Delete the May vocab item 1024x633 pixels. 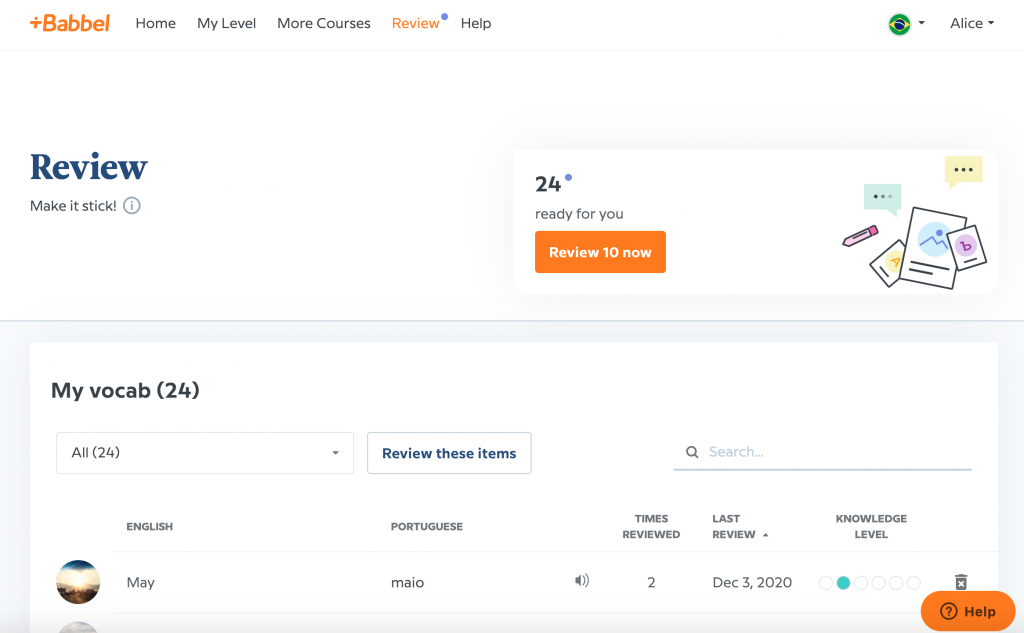click(961, 582)
